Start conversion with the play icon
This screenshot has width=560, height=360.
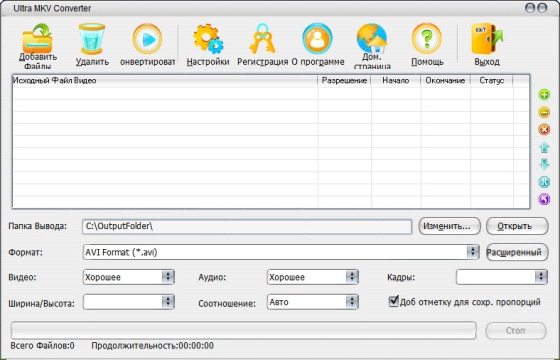147,39
